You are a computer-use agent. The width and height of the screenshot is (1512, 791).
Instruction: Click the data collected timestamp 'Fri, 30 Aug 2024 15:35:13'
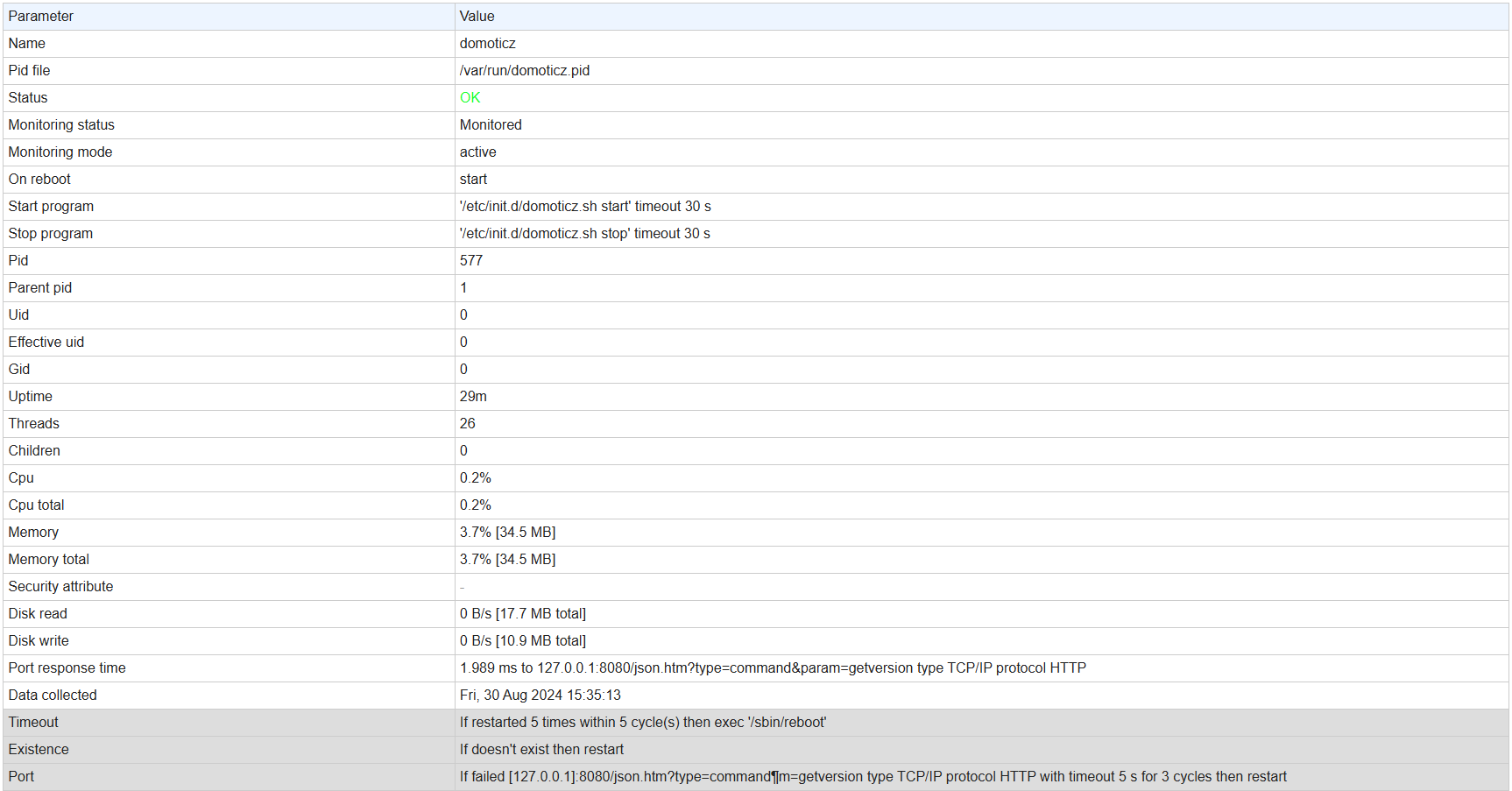pos(541,696)
